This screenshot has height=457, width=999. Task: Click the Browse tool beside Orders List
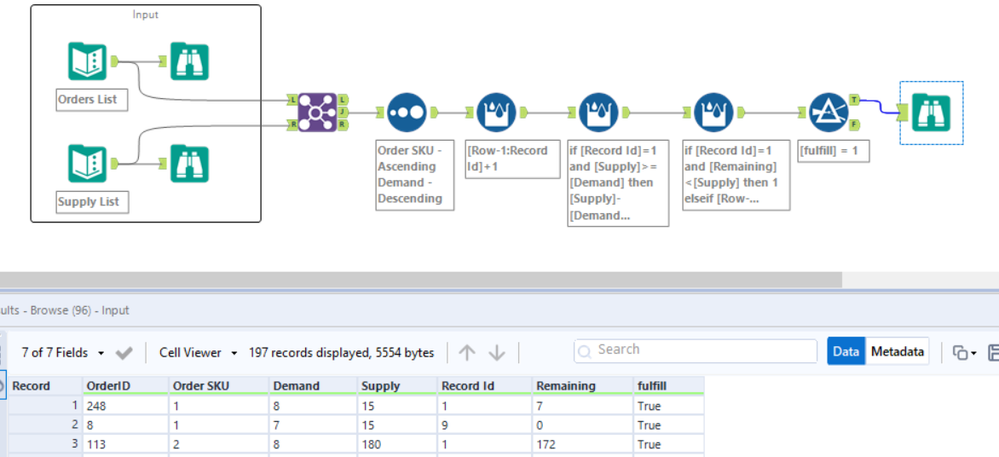[190, 61]
